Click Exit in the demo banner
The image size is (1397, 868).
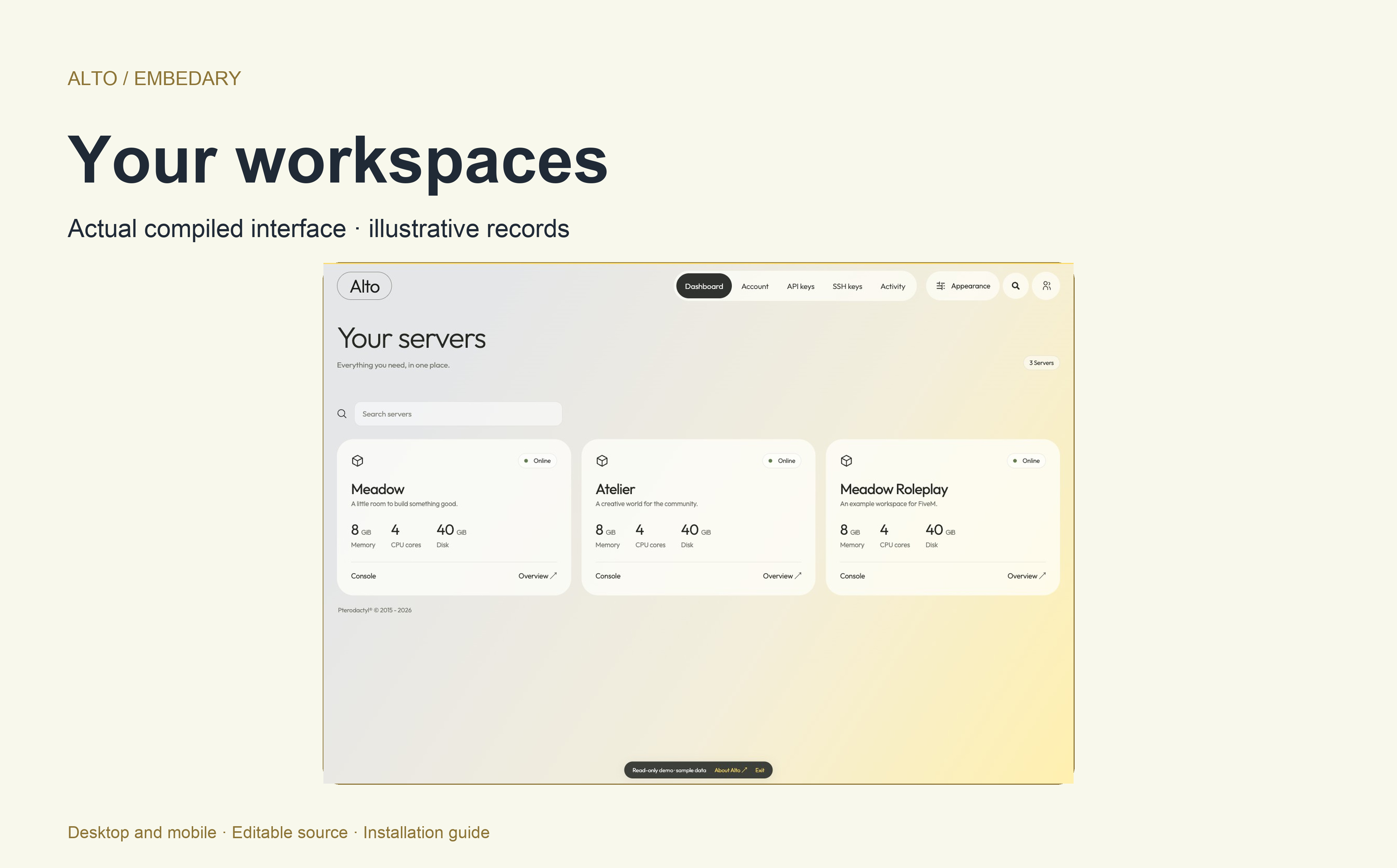click(760, 771)
